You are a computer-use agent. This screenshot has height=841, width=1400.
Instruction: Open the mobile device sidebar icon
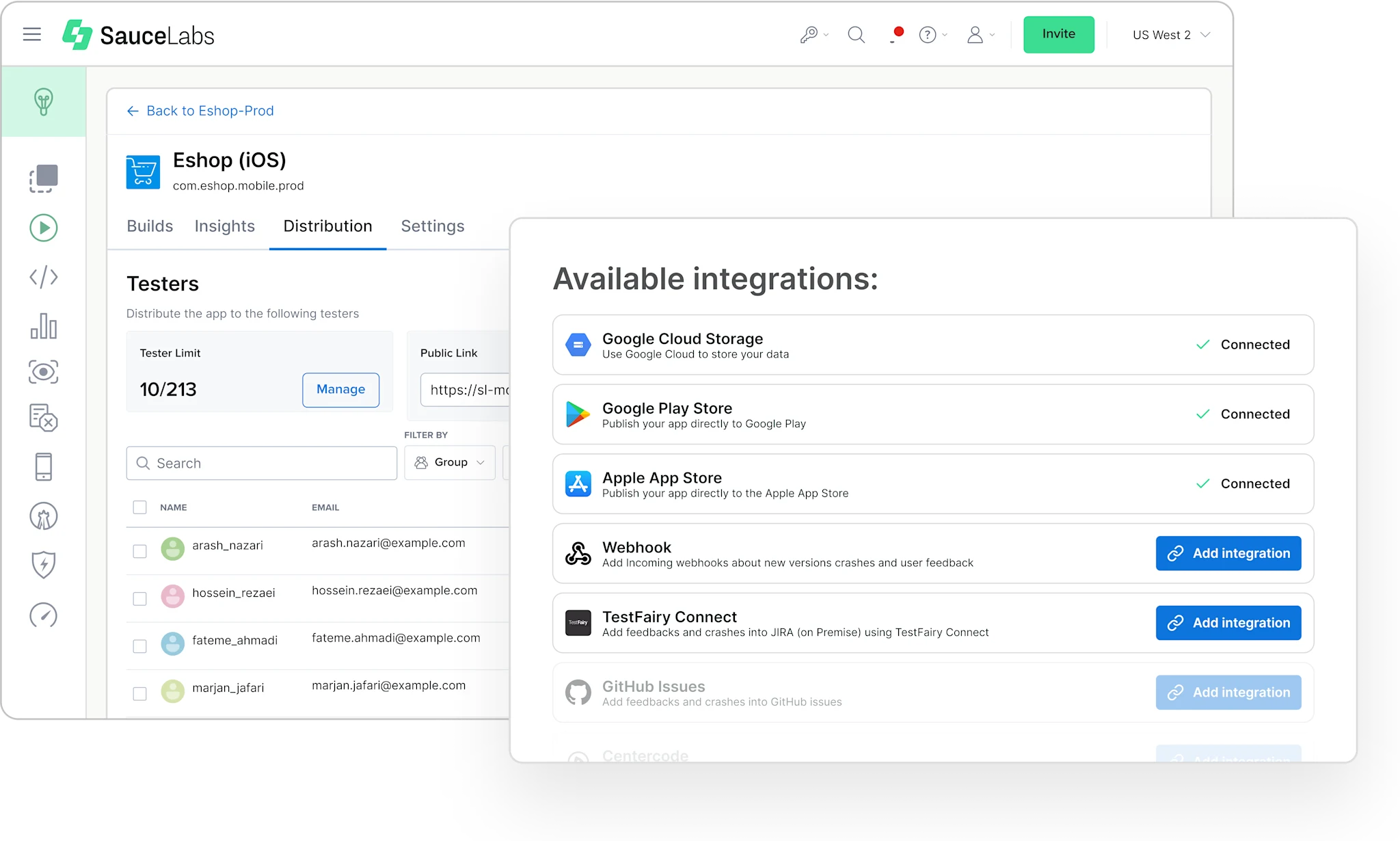coord(44,466)
